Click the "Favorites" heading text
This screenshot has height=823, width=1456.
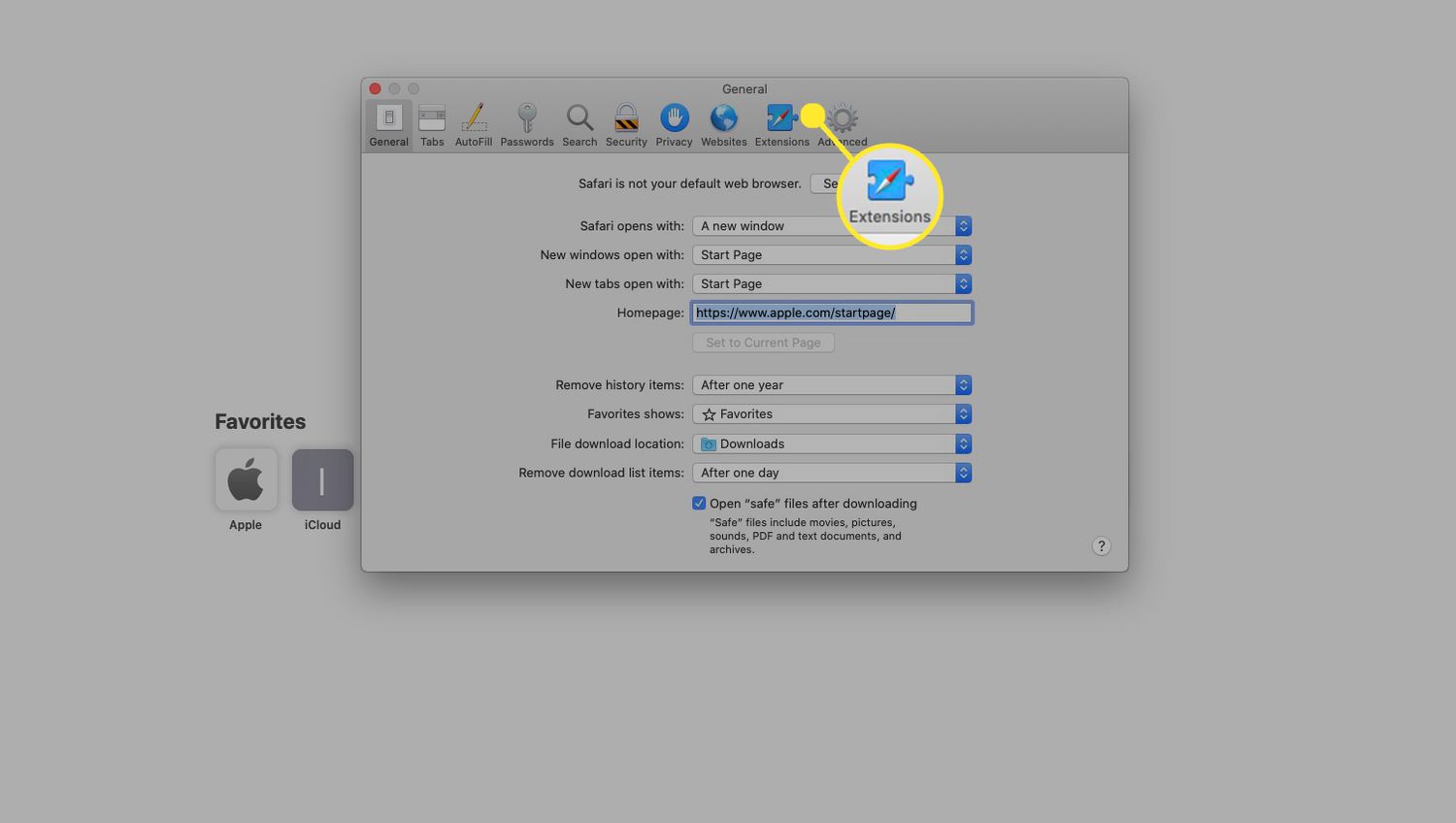click(x=260, y=421)
